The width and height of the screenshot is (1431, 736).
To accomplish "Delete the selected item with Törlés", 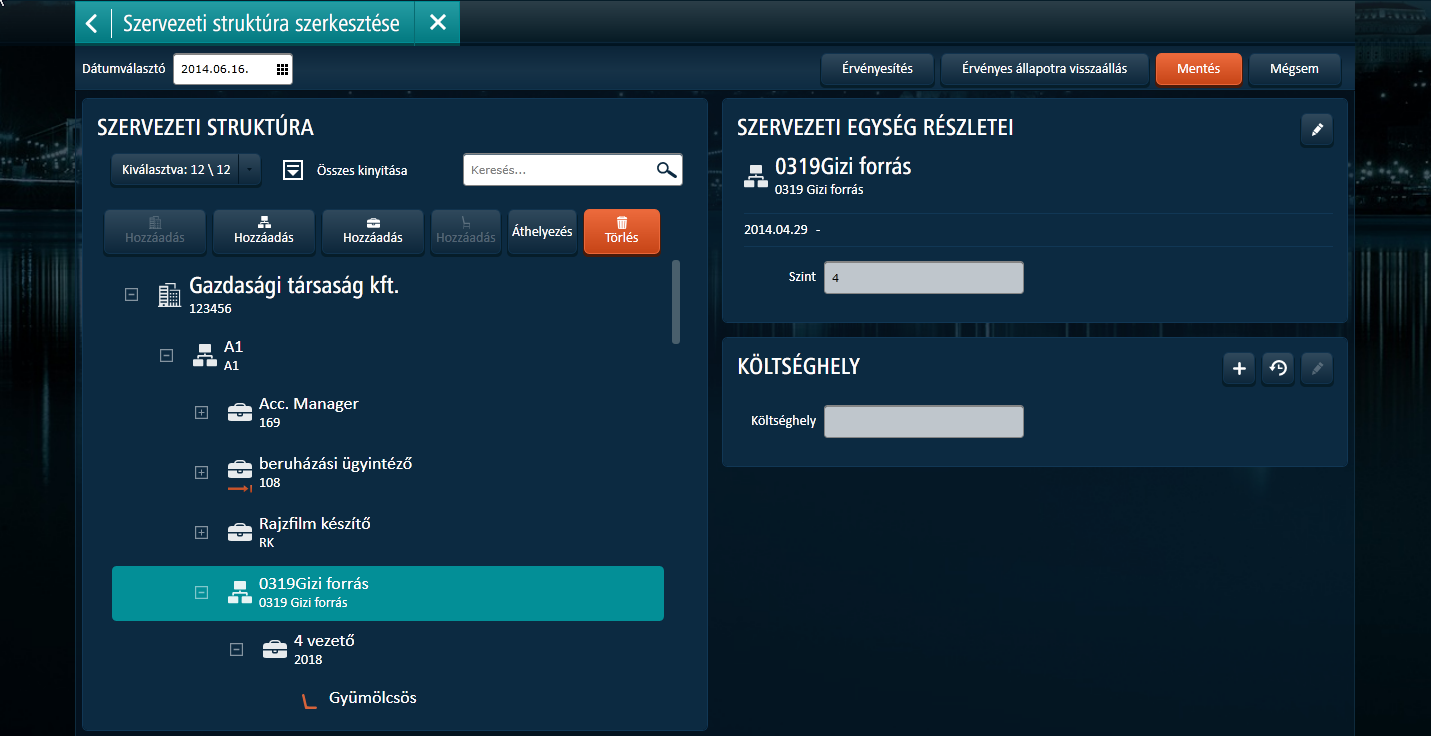I will tap(622, 231).
